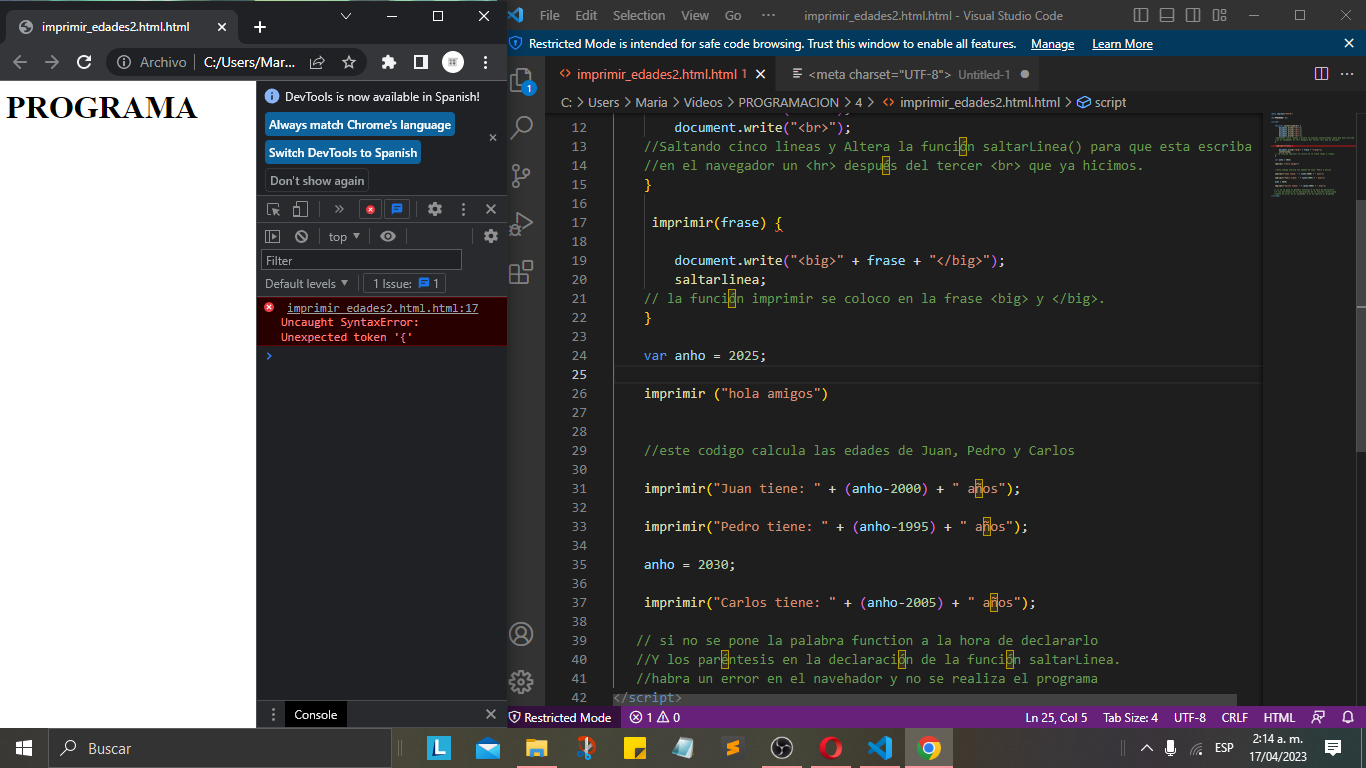
Task: Split the VS Code editor right
Action: [x=1321, y=74]
